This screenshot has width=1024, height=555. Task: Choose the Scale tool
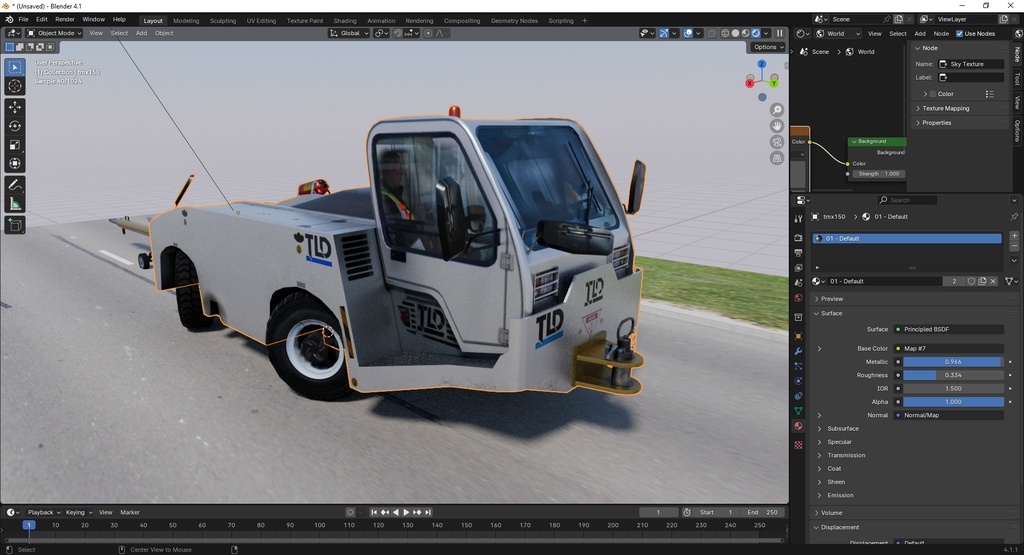coord(15,145)
